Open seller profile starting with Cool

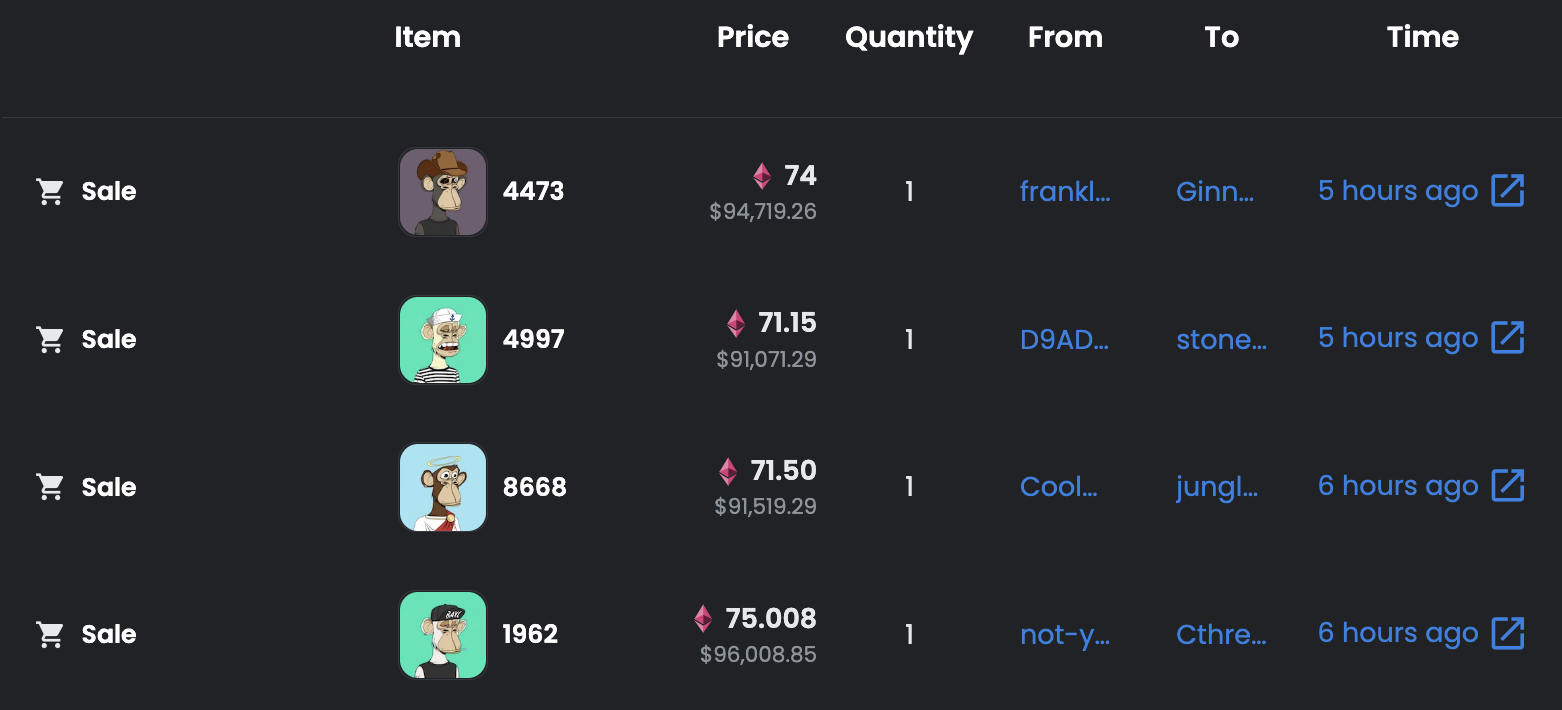1058,487
